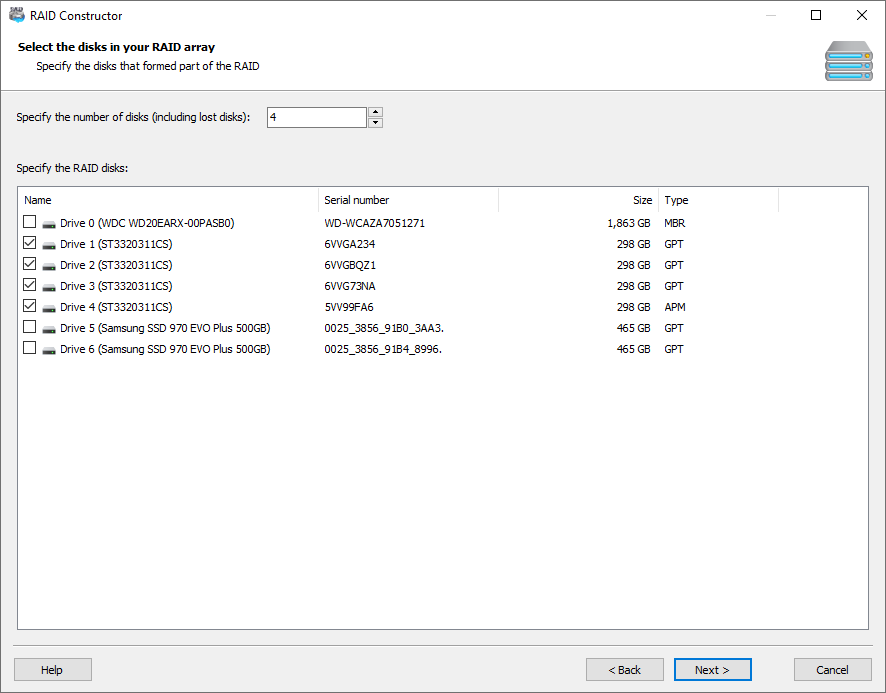Increase the number of disks with the up arrow
Viewport: 886px width, 693px height.
tap(375, 111)
